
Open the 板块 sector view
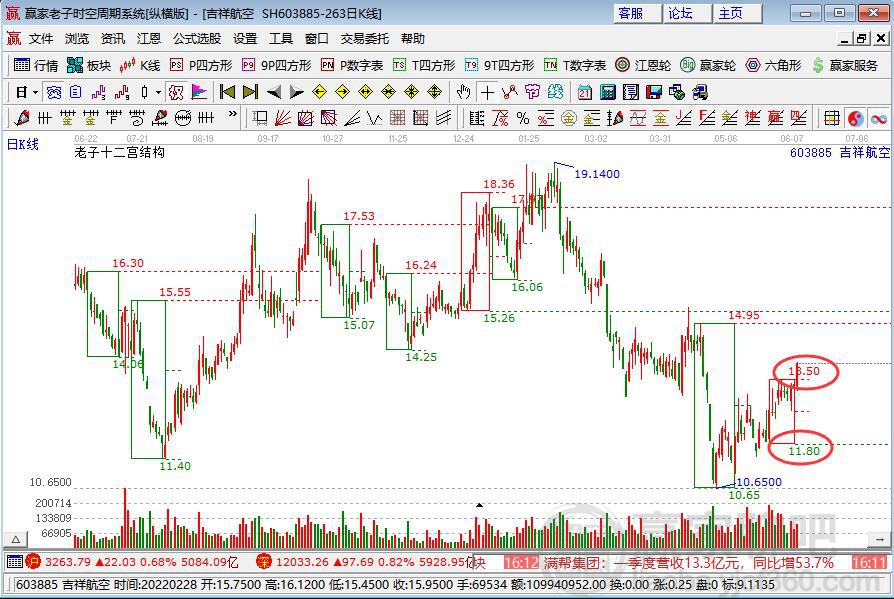pyautogui.click(x=88, y=66)
